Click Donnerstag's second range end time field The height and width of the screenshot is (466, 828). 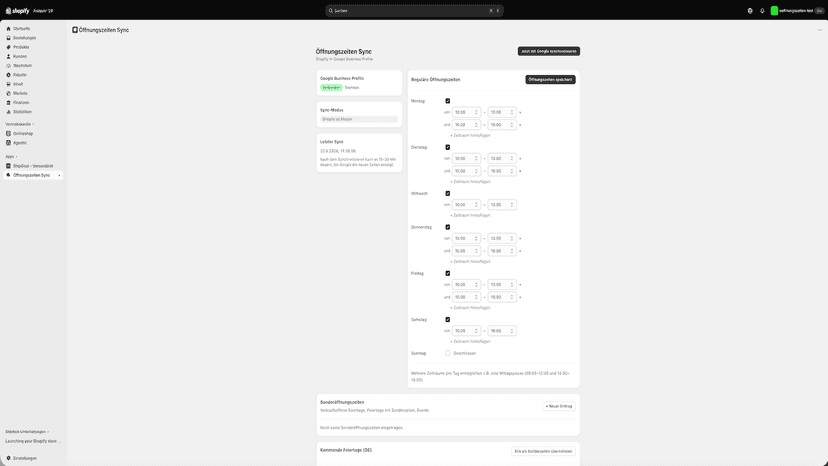502,251
